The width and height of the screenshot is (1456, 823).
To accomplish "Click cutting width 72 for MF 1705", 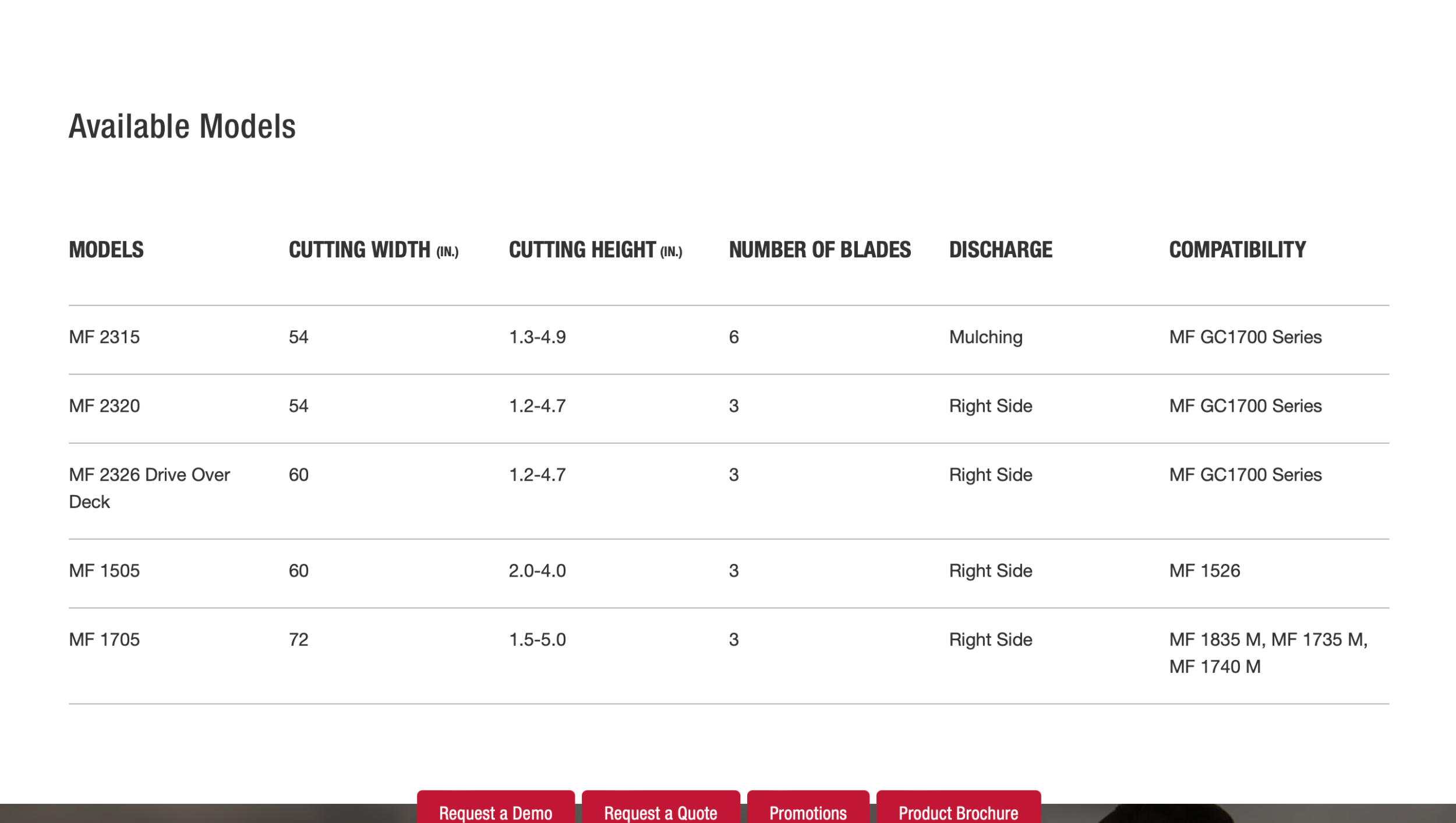I will 298,640.
